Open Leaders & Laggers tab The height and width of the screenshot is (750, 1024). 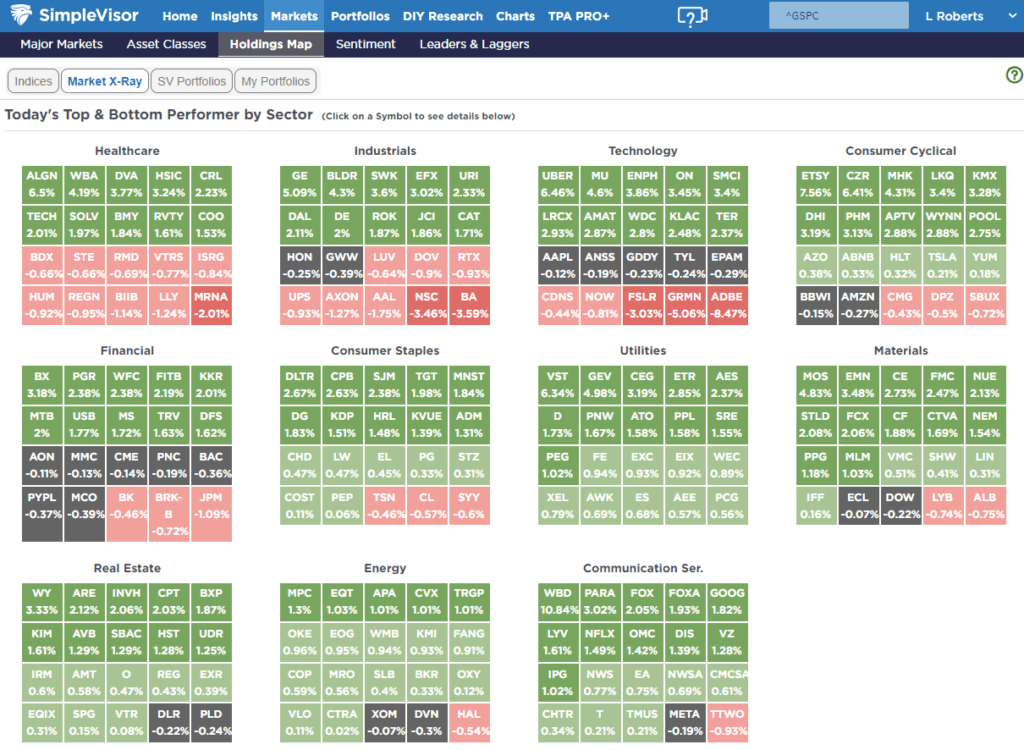pyautogui.click(x=474, y=44)
